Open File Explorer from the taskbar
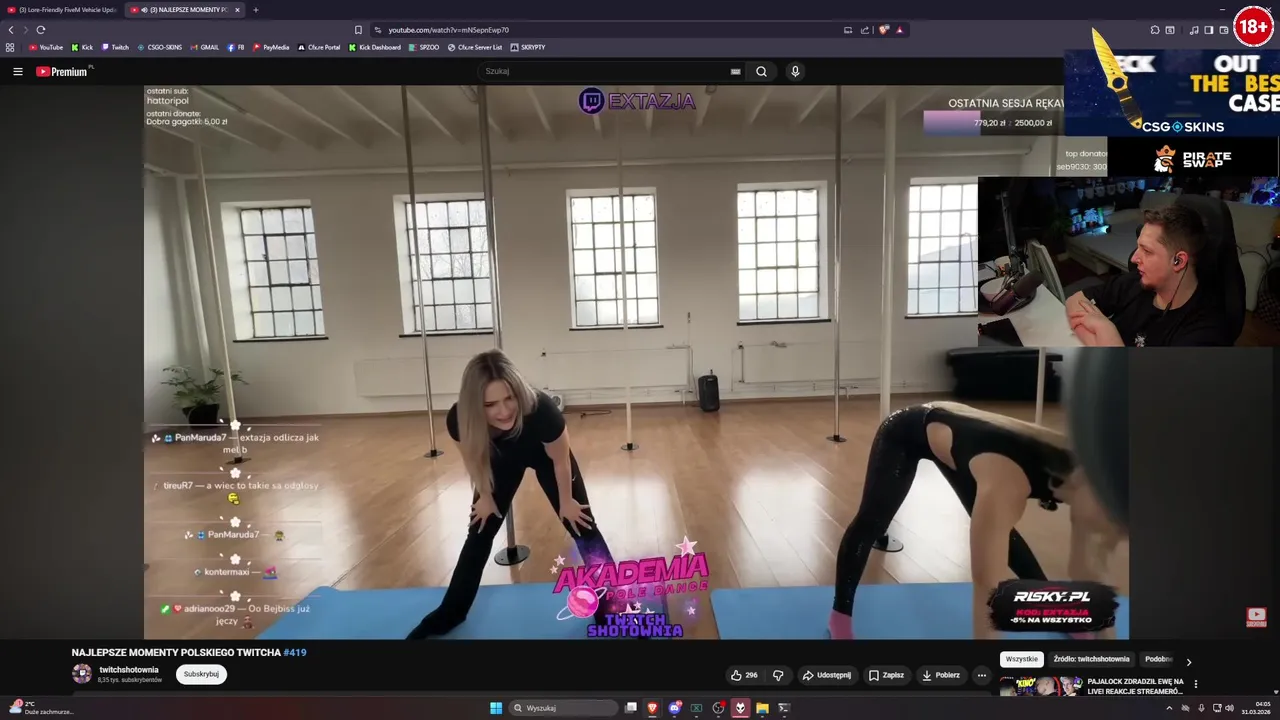The height and width of the screenshot is (720, 1280). coord(762,708)
